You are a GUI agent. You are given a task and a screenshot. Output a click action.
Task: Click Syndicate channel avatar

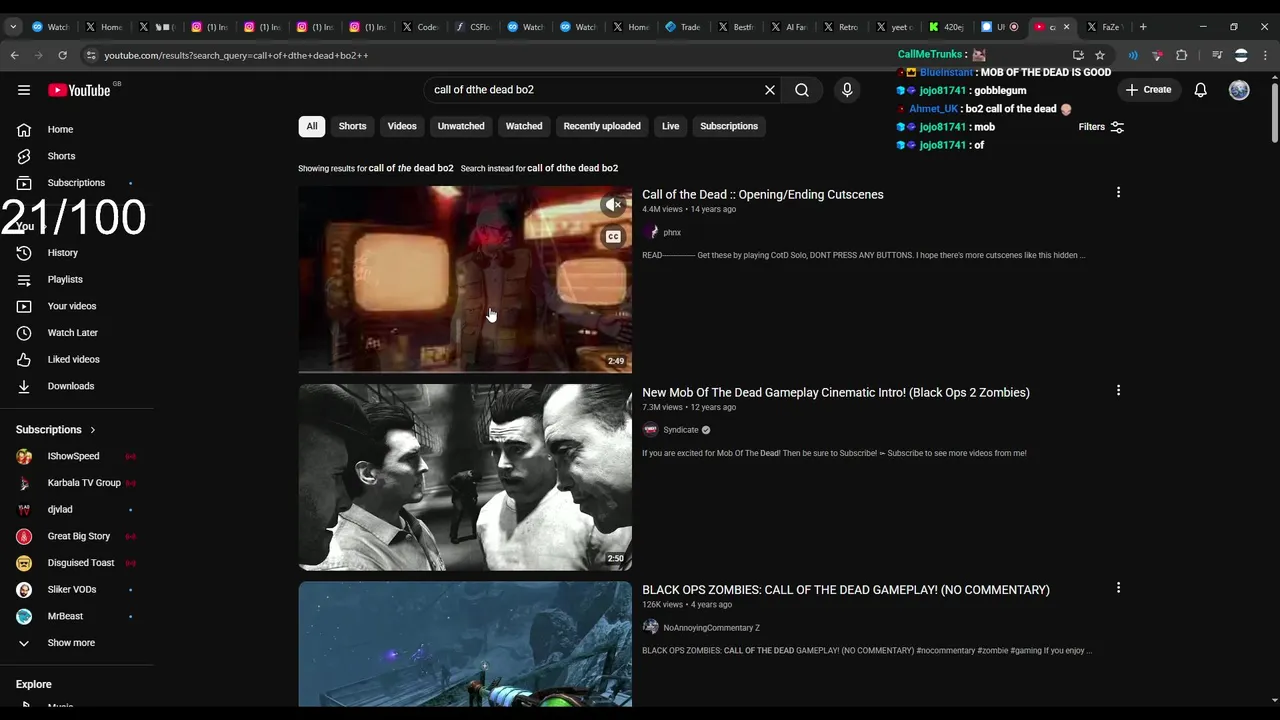[x=651, y=430]
